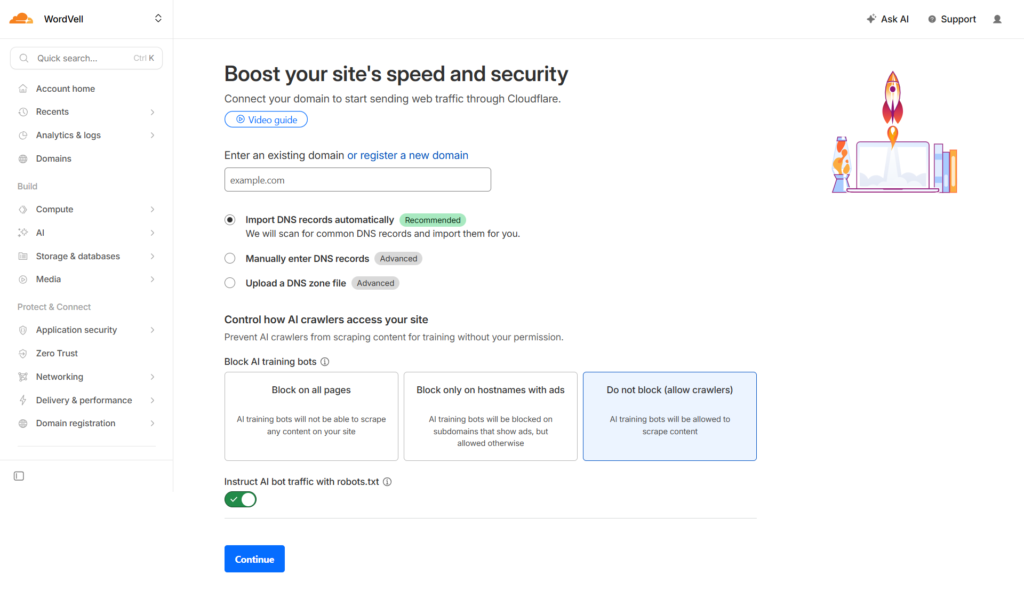Open the Ask AI assistant
Image resolution: width=1024 pixels, height=590 pixels.
[x=887, y=18]
